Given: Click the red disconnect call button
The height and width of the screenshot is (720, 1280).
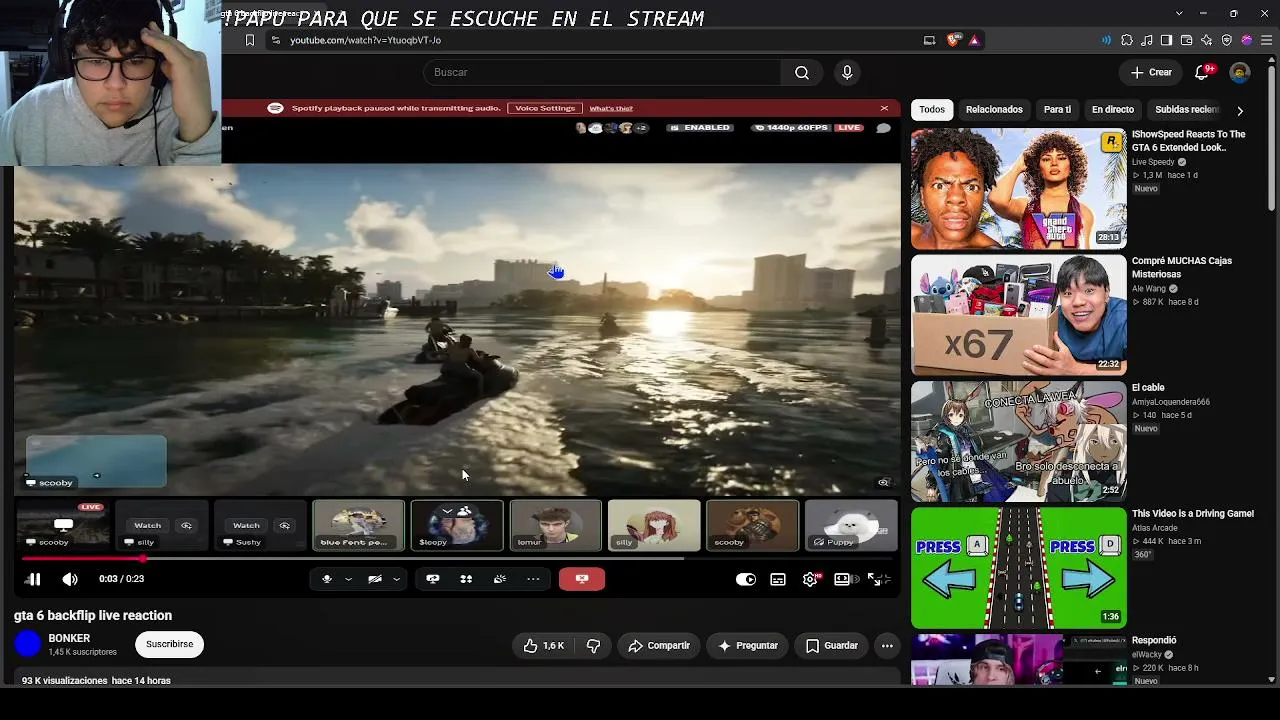Looking at the screenshot, I should coord(582,579).
